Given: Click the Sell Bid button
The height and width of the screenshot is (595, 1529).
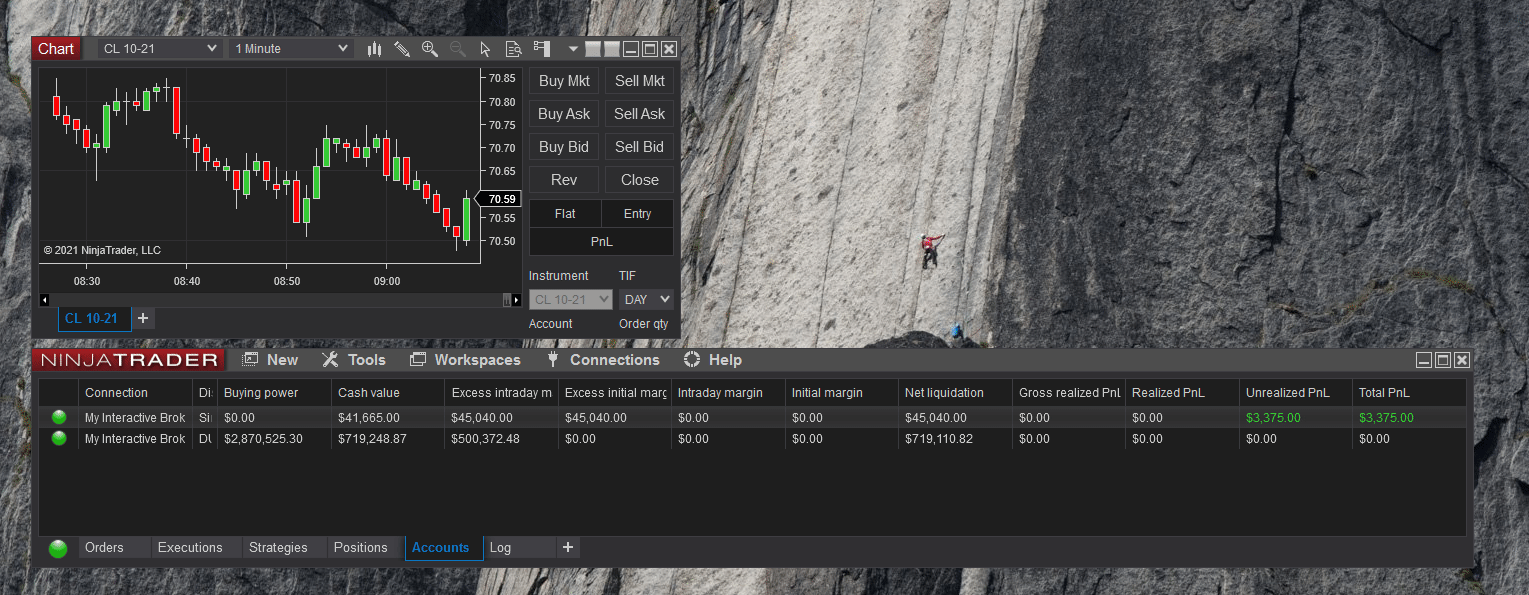Looking at the screenshot, I should tap(640, 147).
